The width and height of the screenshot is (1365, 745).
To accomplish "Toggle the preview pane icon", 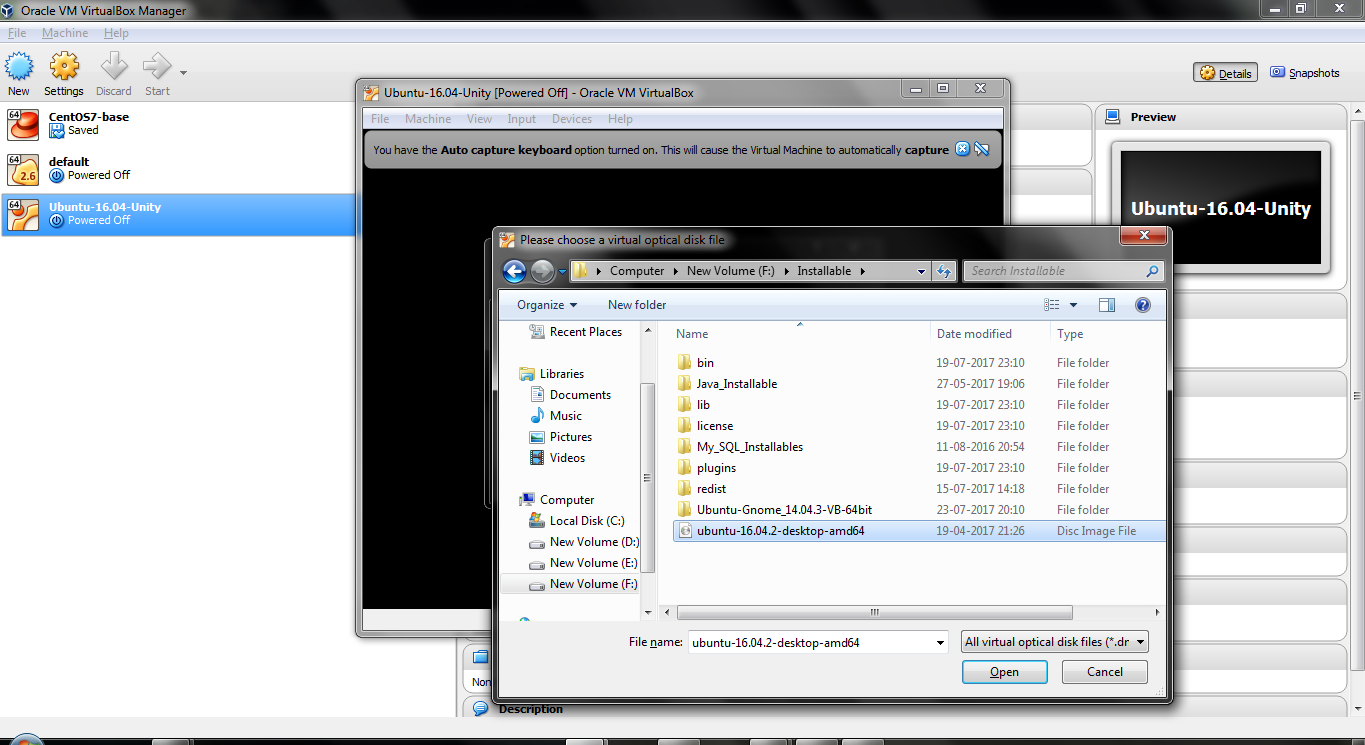I will 1107,305.
